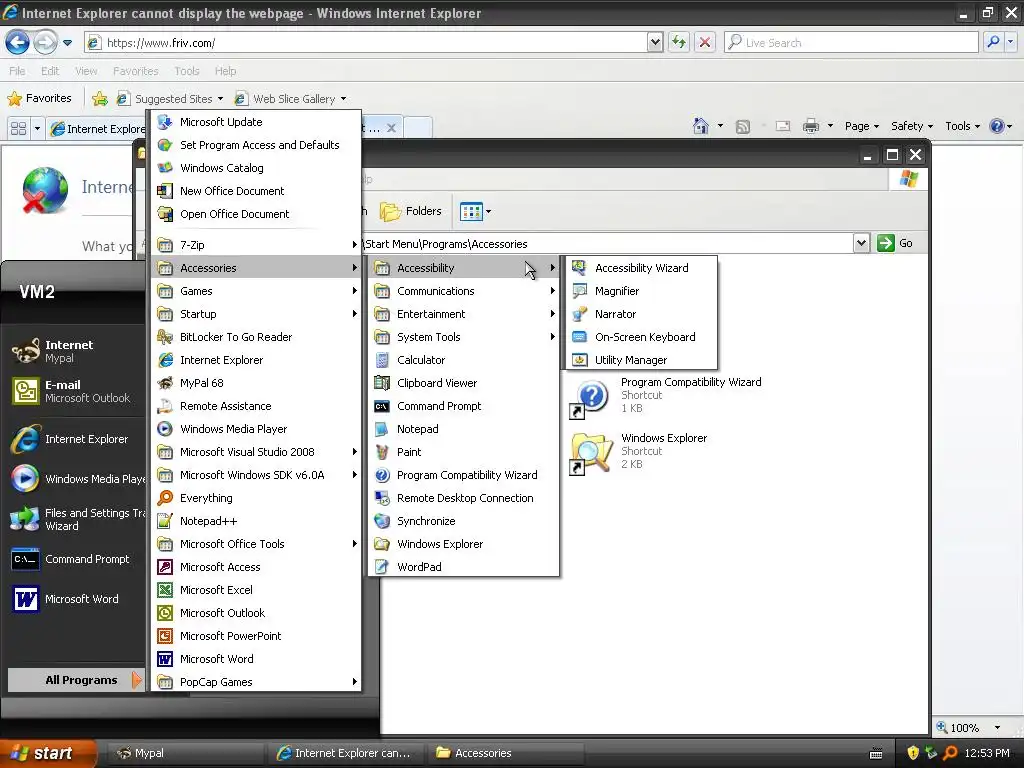Click the MyPal 68 icon
Screen dimensions: 1024x768
click(x=165, y=383)
